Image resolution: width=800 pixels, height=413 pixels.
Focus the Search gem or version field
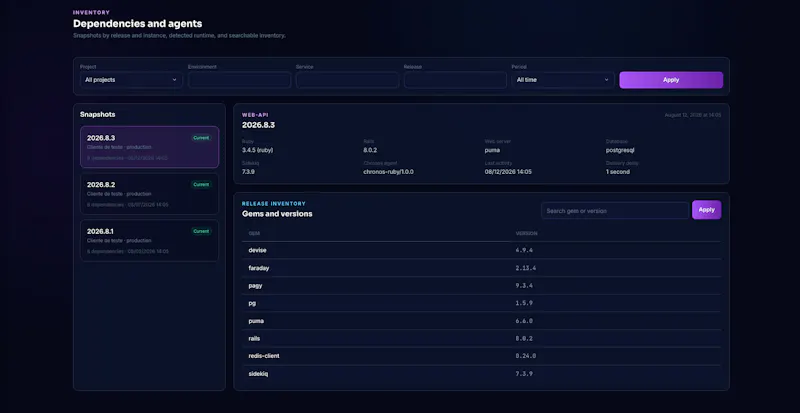[615, 210]
